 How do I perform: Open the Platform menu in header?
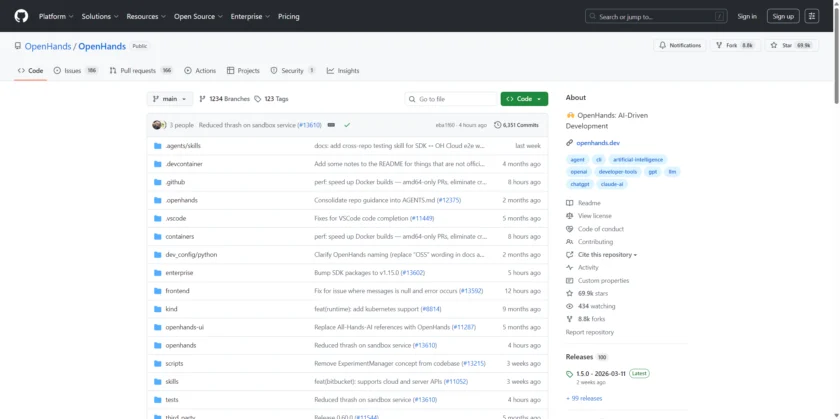[55, 16]
